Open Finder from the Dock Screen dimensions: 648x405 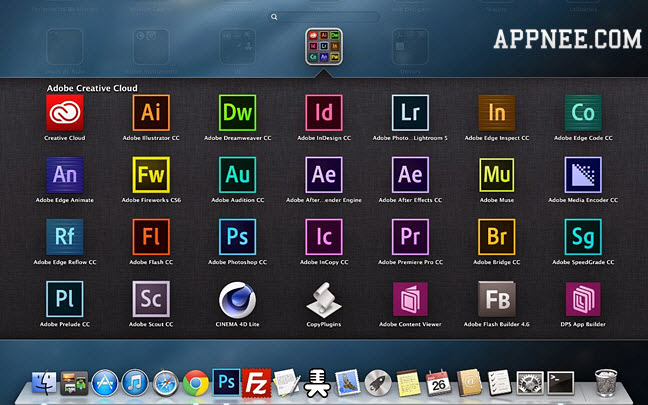point(44,382)
